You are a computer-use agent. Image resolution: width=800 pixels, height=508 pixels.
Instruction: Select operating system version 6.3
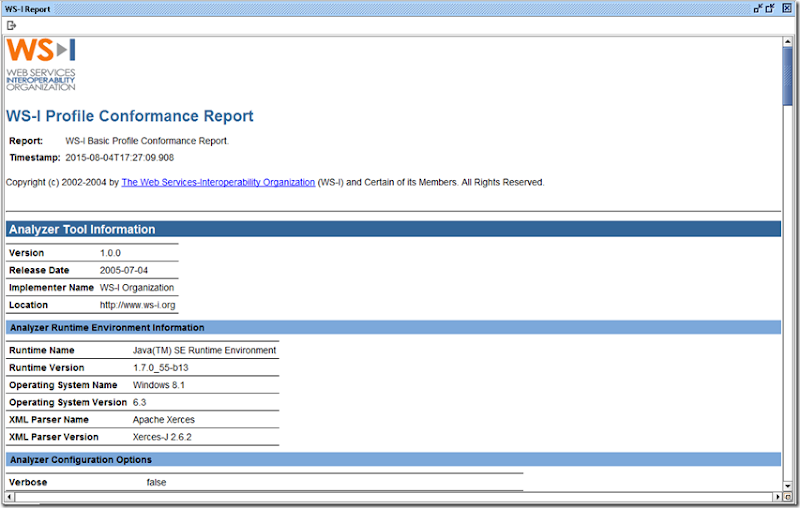(139, 402)
